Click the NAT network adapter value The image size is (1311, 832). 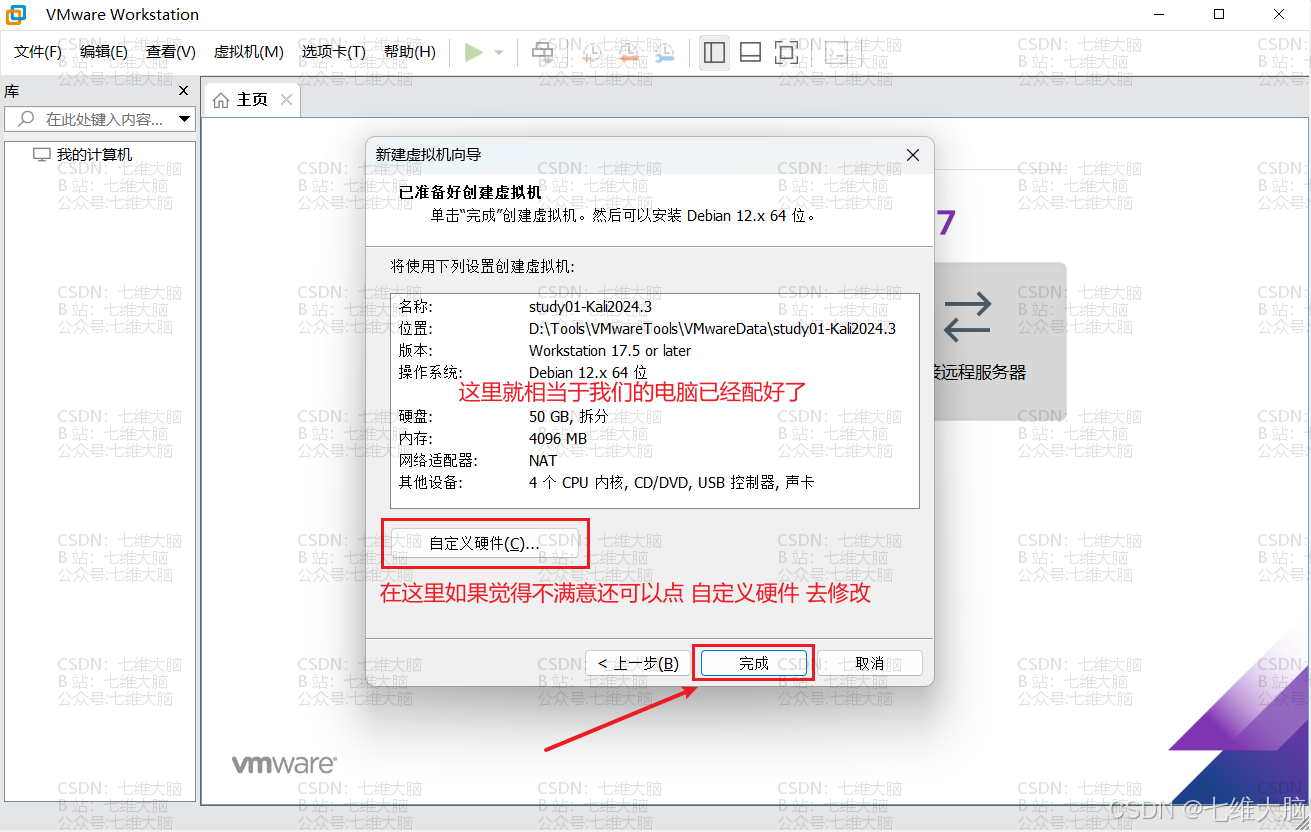click(x=543, y=460)
